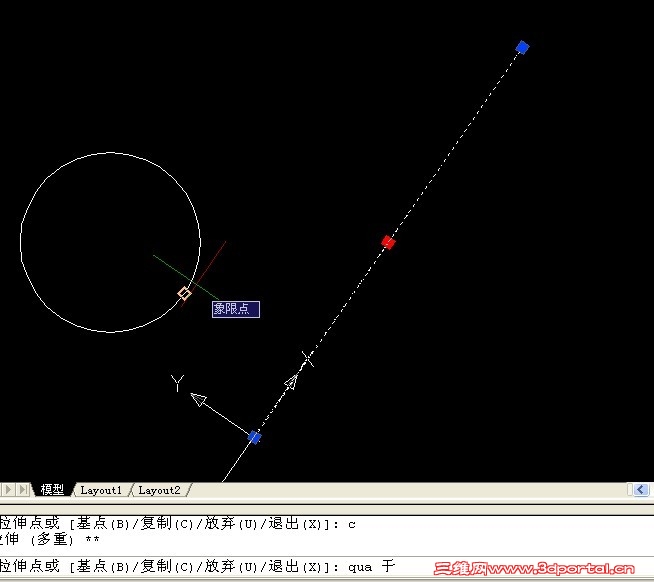Click the horizontal scrollbar left arrow
The image size is (654, 582).
641,489
